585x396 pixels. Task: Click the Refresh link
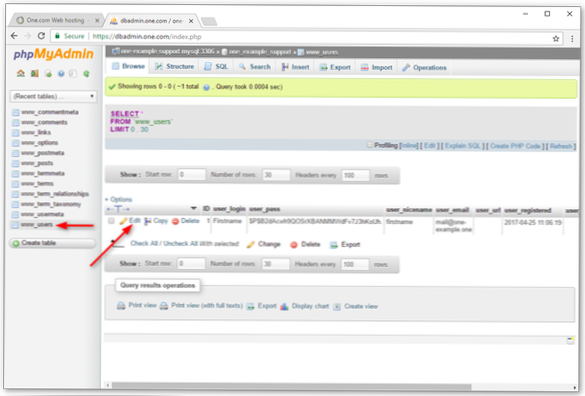coord(561,146)
